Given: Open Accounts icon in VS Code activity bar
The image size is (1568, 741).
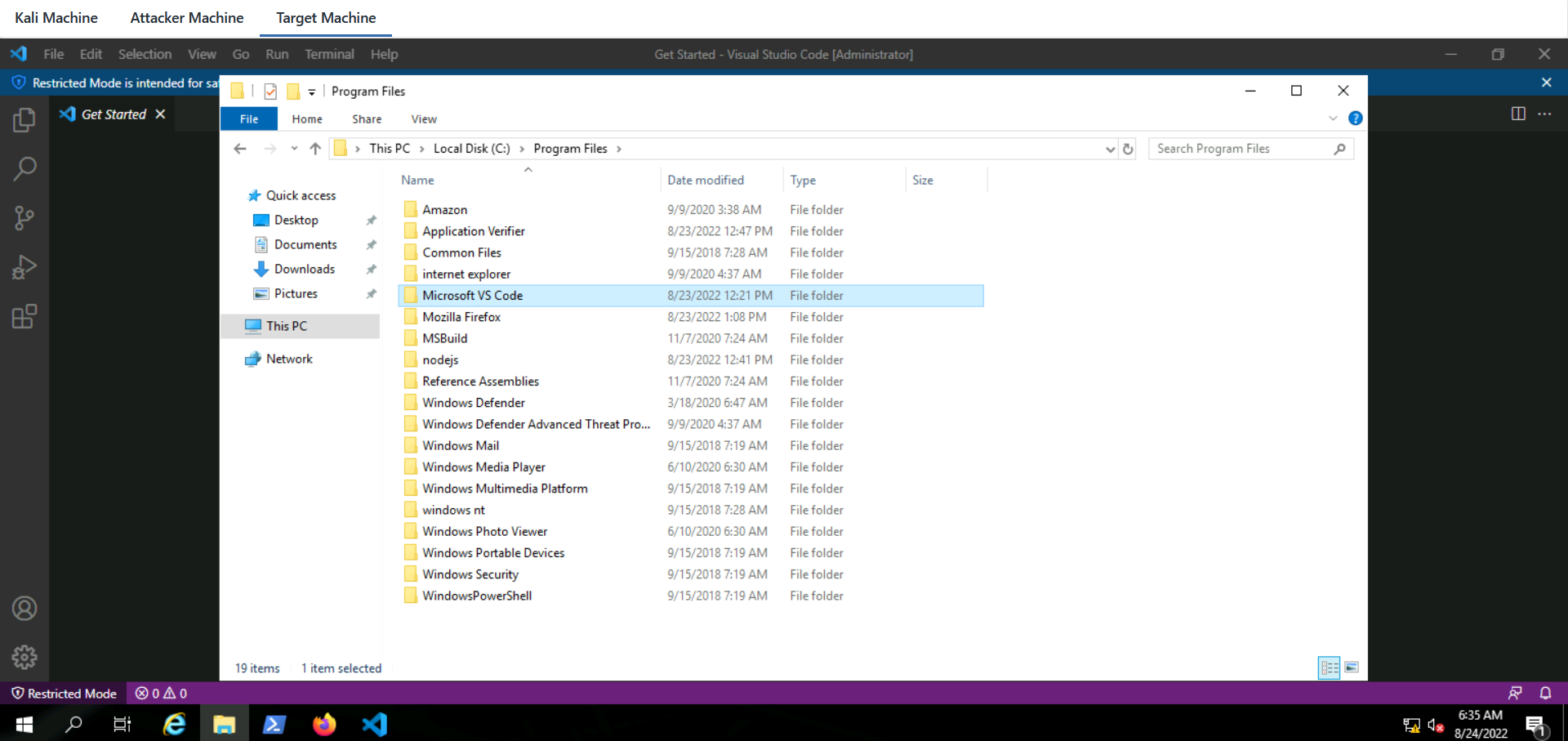Looking at the screenshot, I should point(24,609).
